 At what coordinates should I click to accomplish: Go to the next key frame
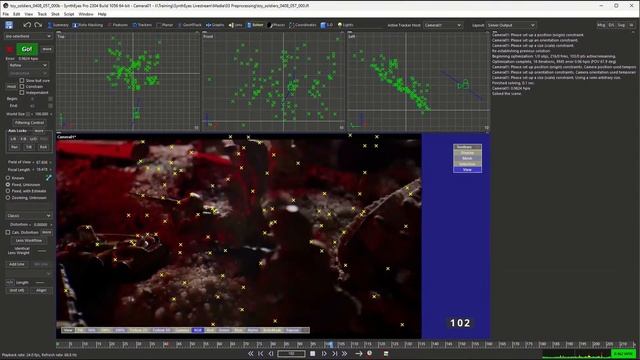(334, 353)
